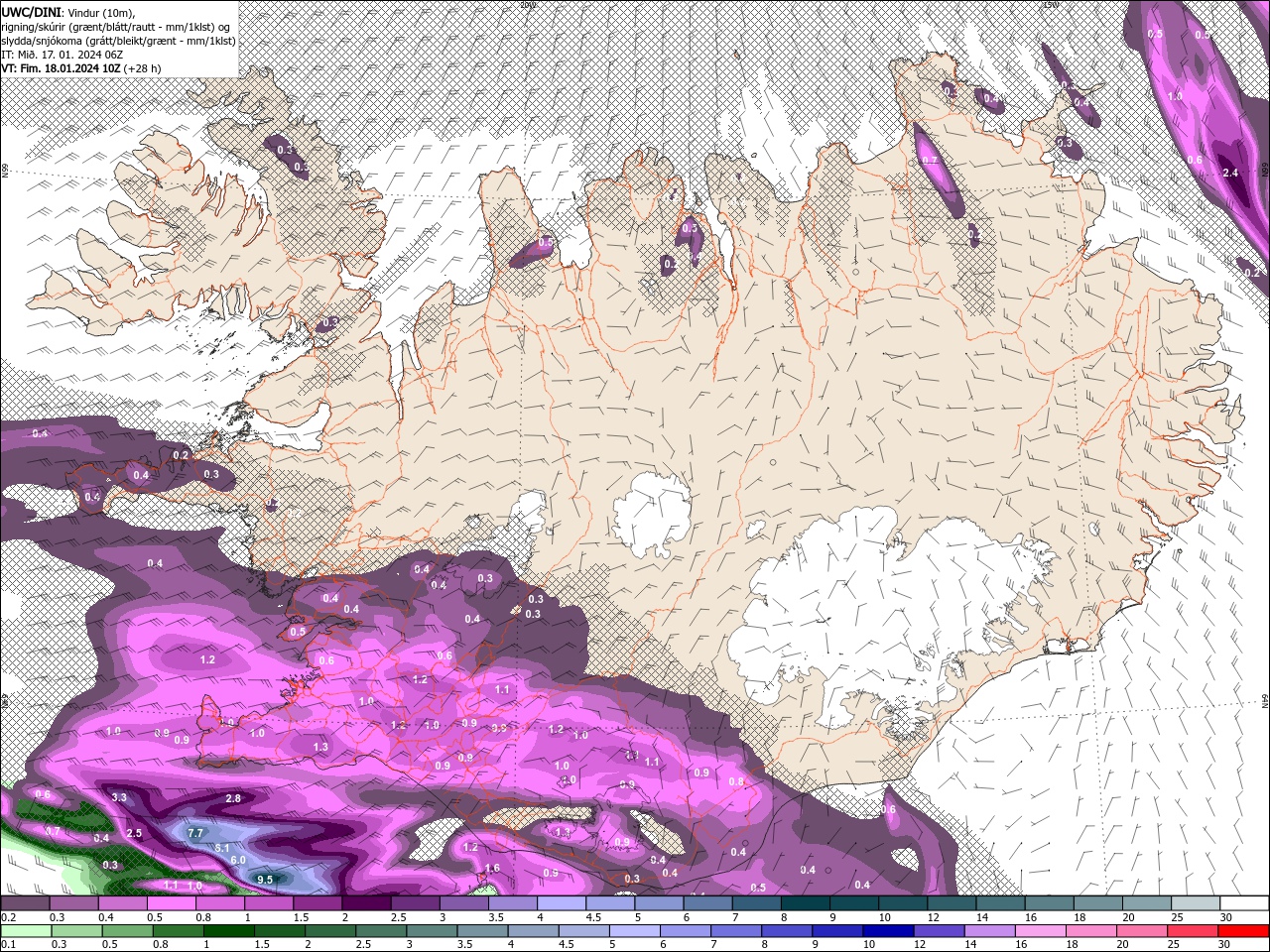Click the round white Hofsjökull glacier

(652, 514)
